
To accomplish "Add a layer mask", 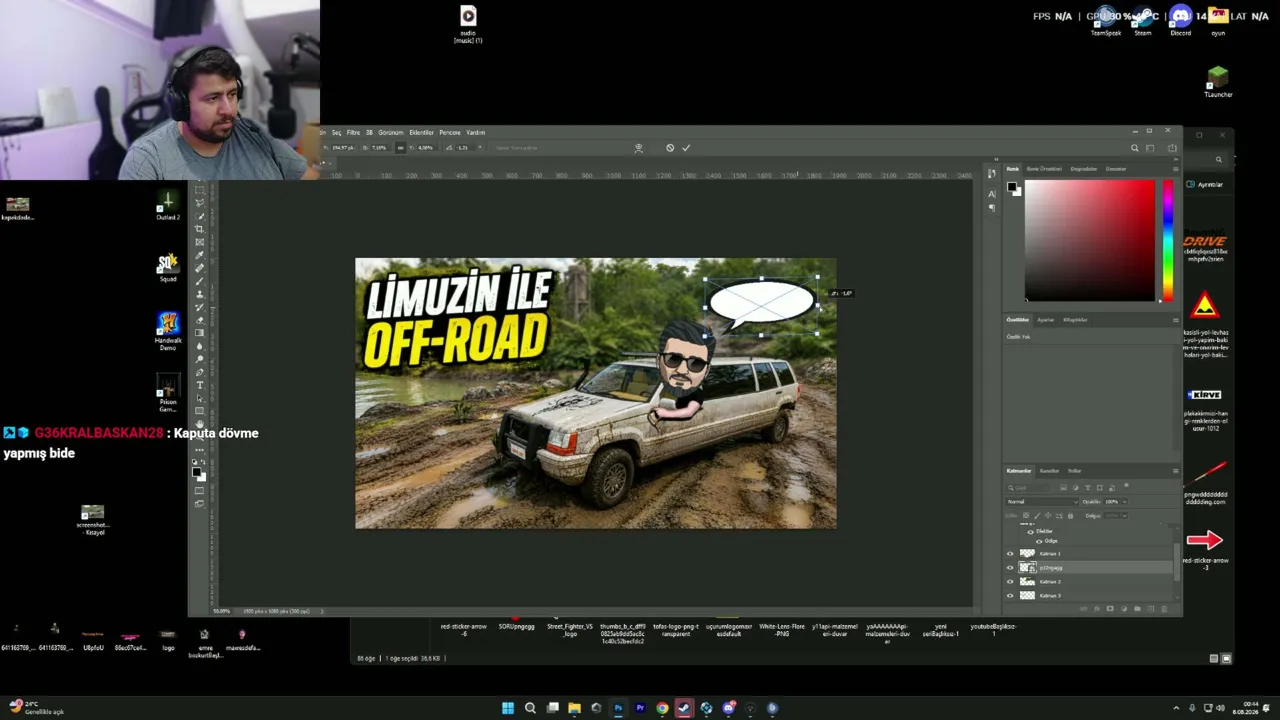I will point(1110,608).
